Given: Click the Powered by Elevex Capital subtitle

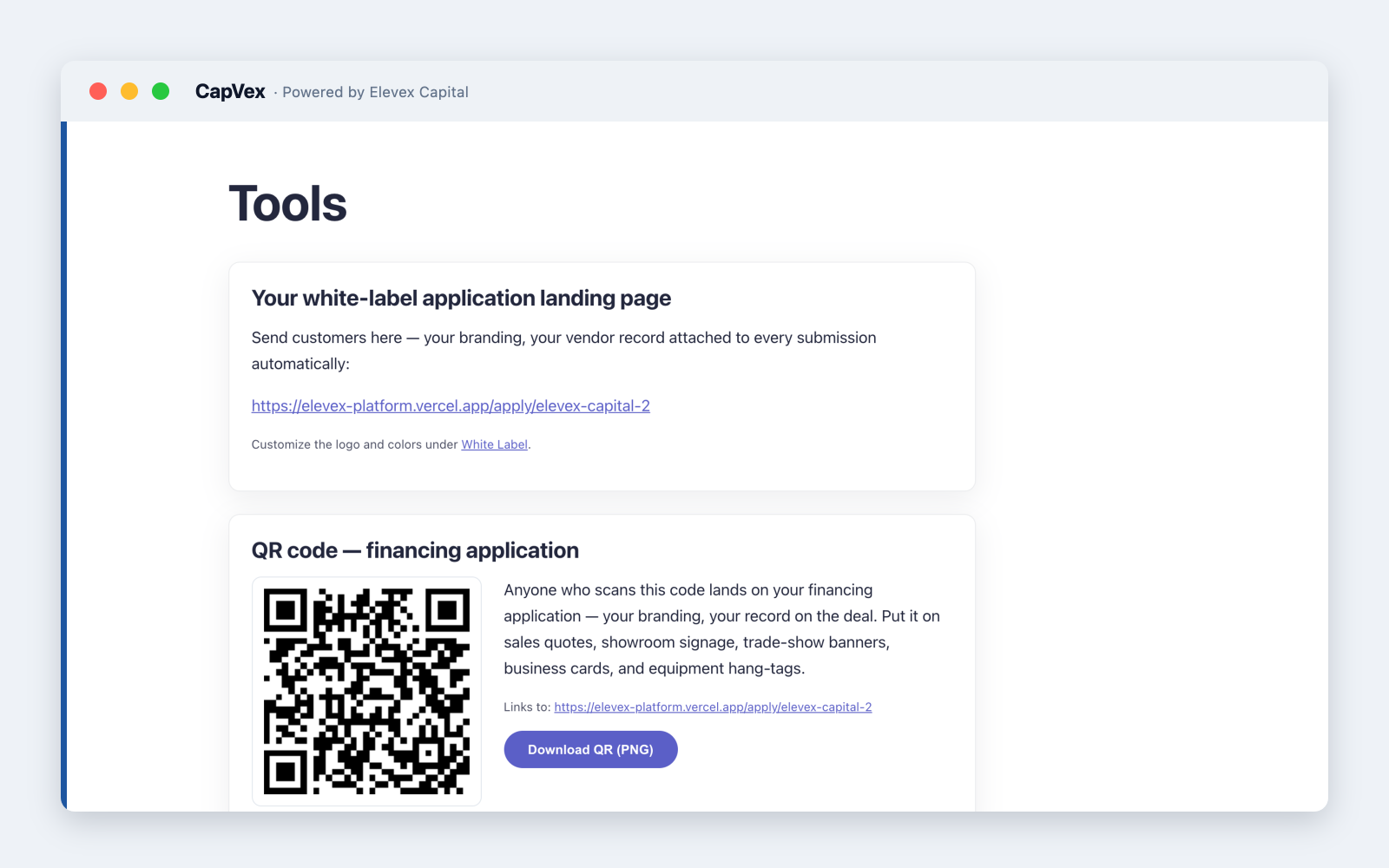Looking at the screenshot, I should (375, 92).
